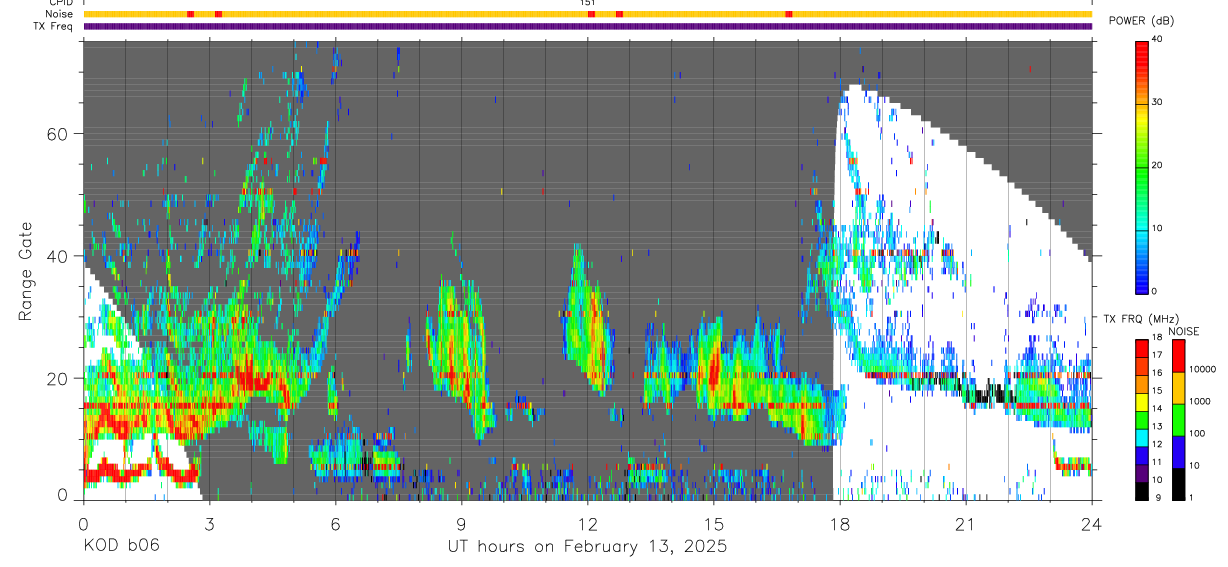Click the purple TX Freq strip at top
The height and width of the screenshot is (567, 1228).
[x=587, y=26]
